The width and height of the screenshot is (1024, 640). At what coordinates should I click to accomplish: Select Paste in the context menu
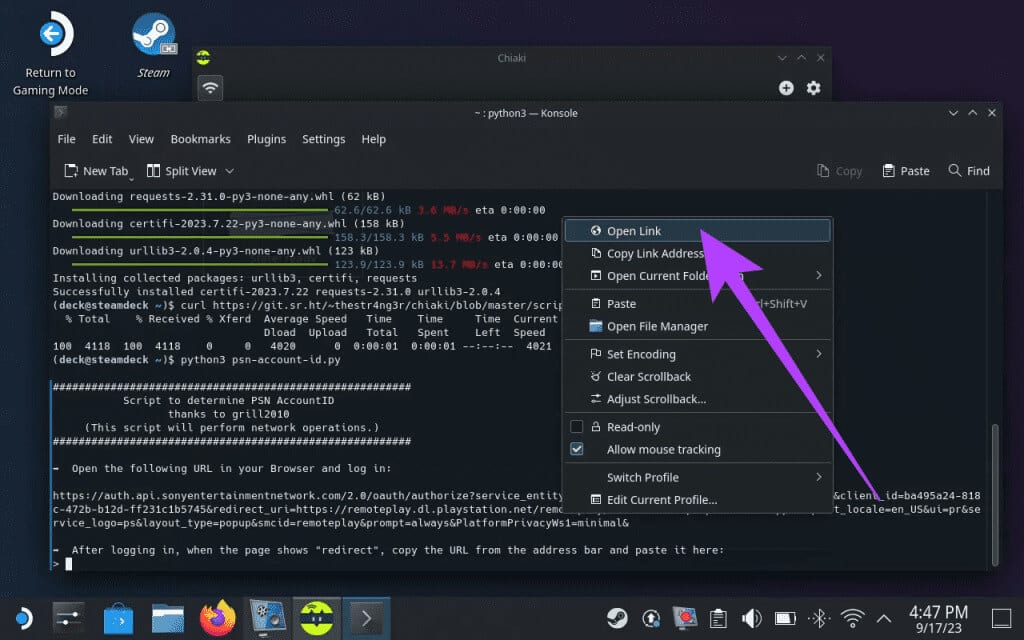(697, 304)
